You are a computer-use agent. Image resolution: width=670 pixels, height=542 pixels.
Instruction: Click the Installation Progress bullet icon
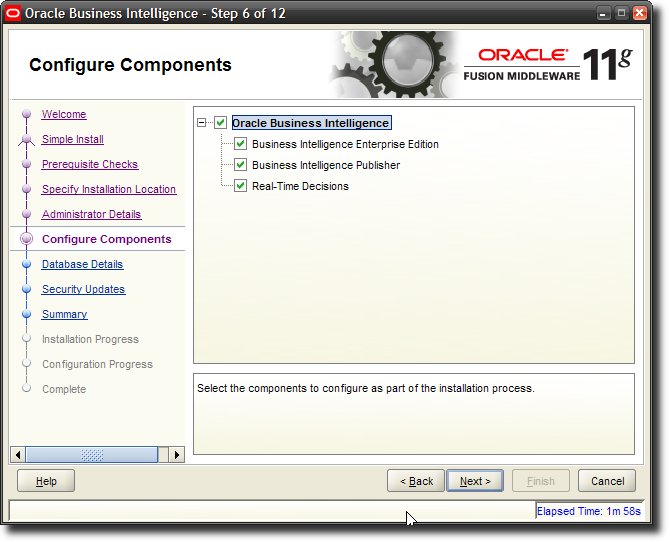point(26,338)
